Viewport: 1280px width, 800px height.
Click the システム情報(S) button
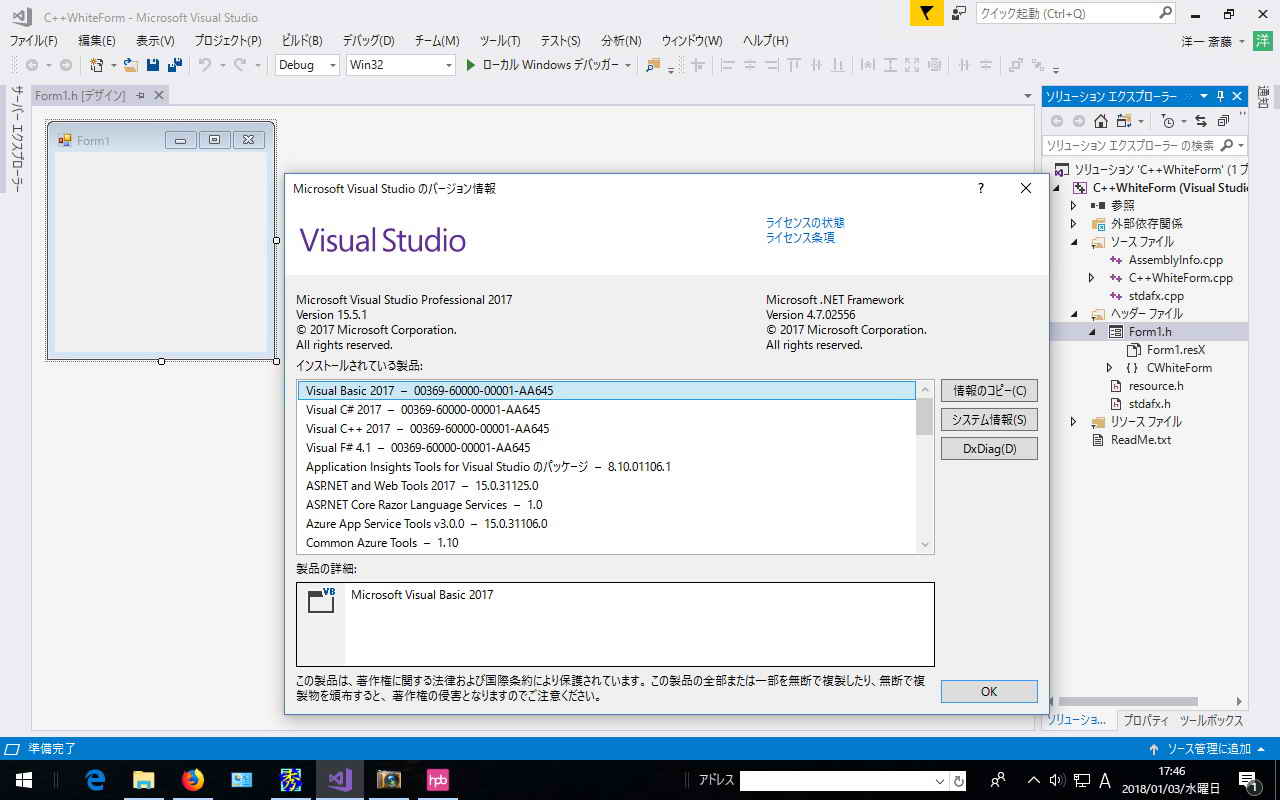tap(989, 420)
